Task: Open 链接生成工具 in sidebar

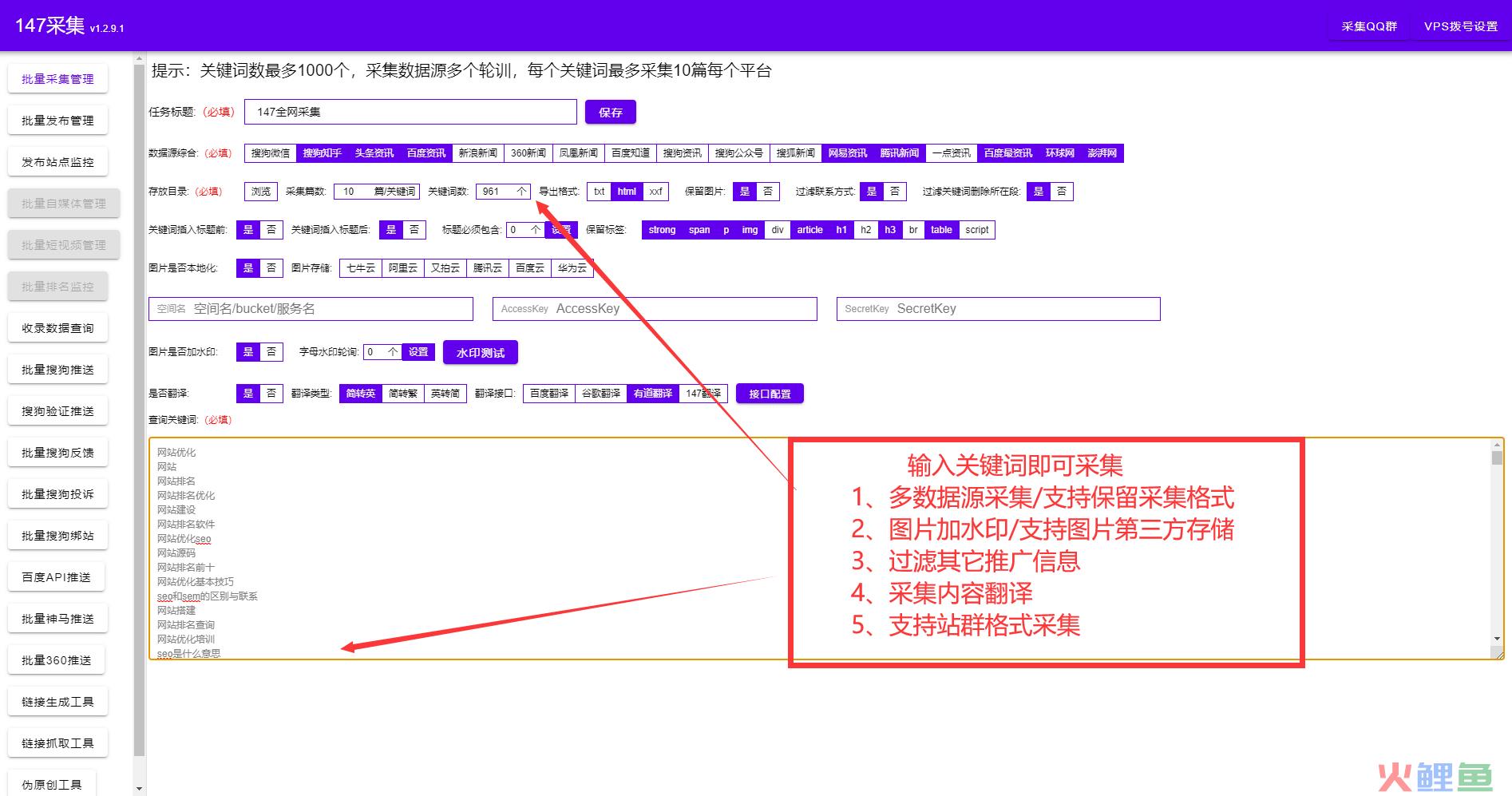Action: coord(57,702)
